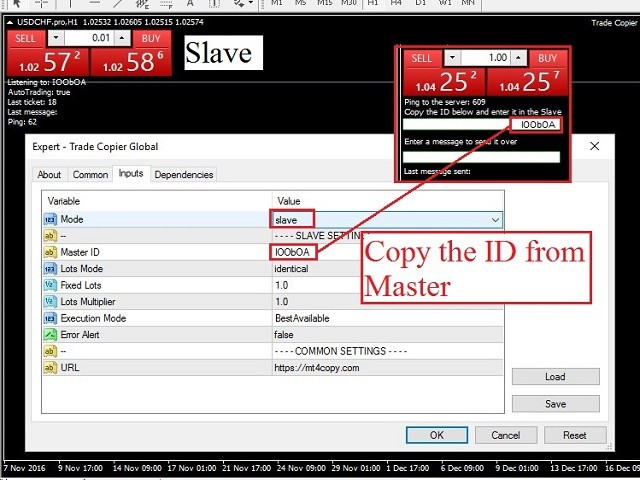Screen dimensions: 640x480
Task: Open the Common tab
Action: point(90,175)
